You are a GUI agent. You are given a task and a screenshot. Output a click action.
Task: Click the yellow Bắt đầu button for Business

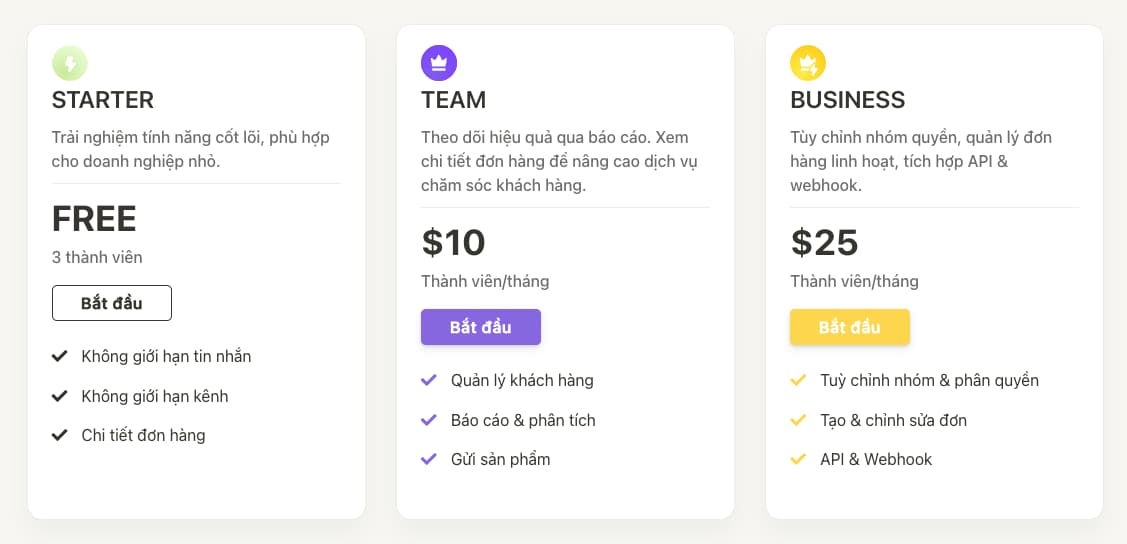(x=850, y=327)
